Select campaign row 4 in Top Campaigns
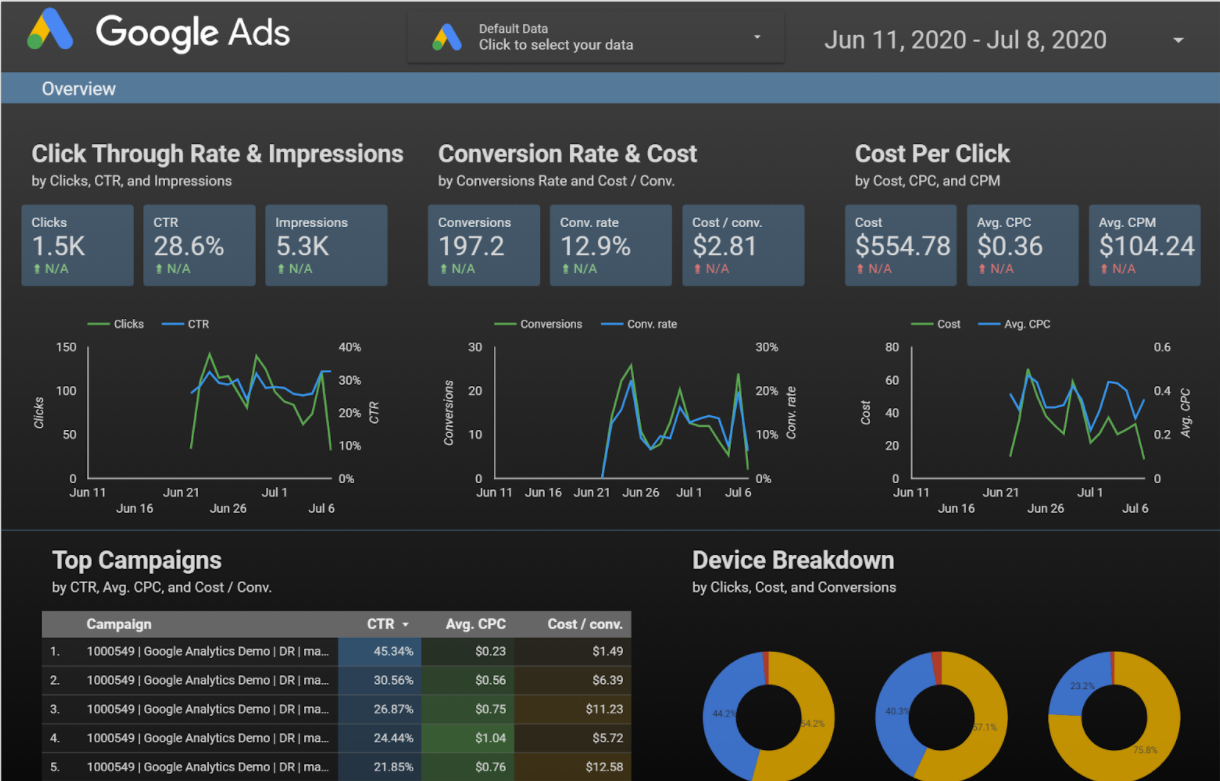 [x=336, y=738]
